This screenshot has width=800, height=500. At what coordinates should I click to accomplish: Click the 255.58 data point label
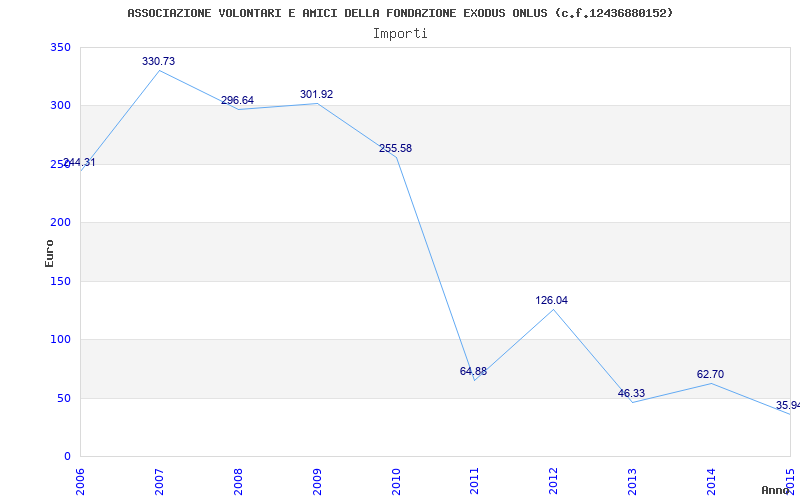(x=395, y=148)
